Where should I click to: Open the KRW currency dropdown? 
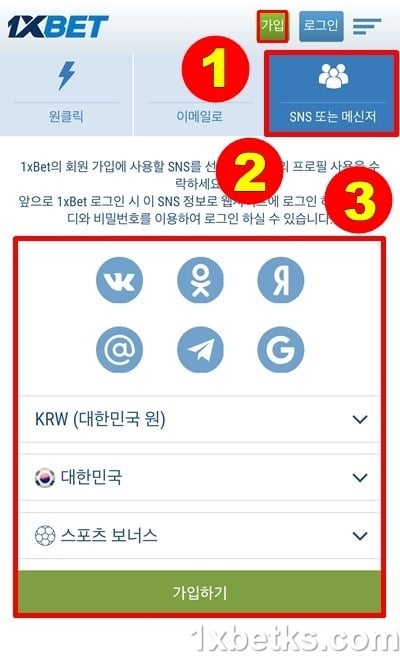pyautogui.click(x=200, y=419)
